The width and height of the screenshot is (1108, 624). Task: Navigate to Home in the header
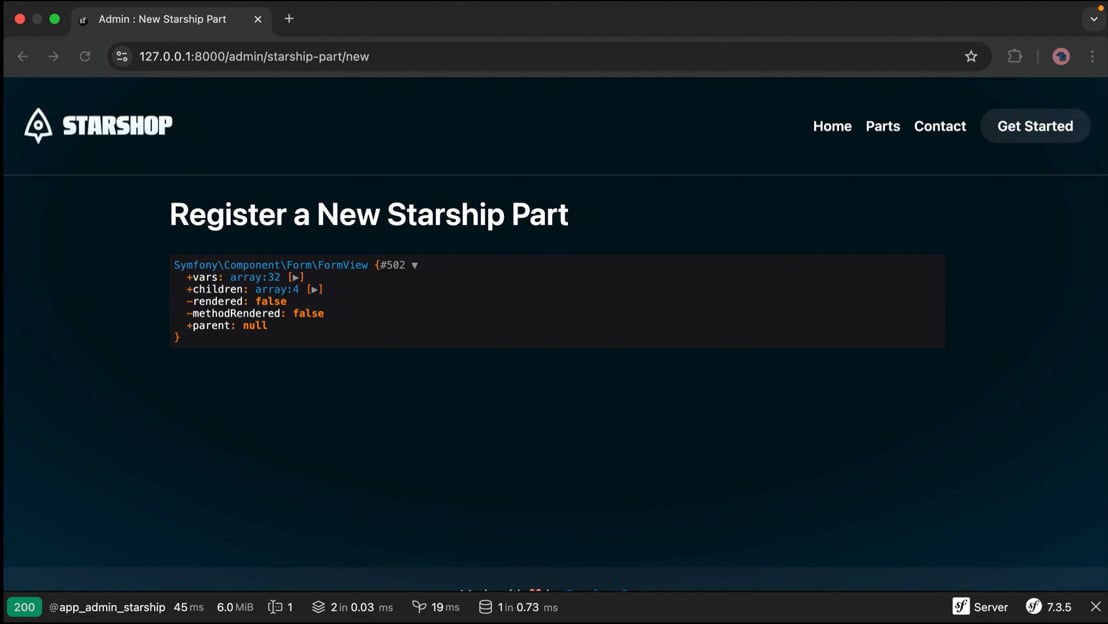pyautogui.click(x=832, y=126)
